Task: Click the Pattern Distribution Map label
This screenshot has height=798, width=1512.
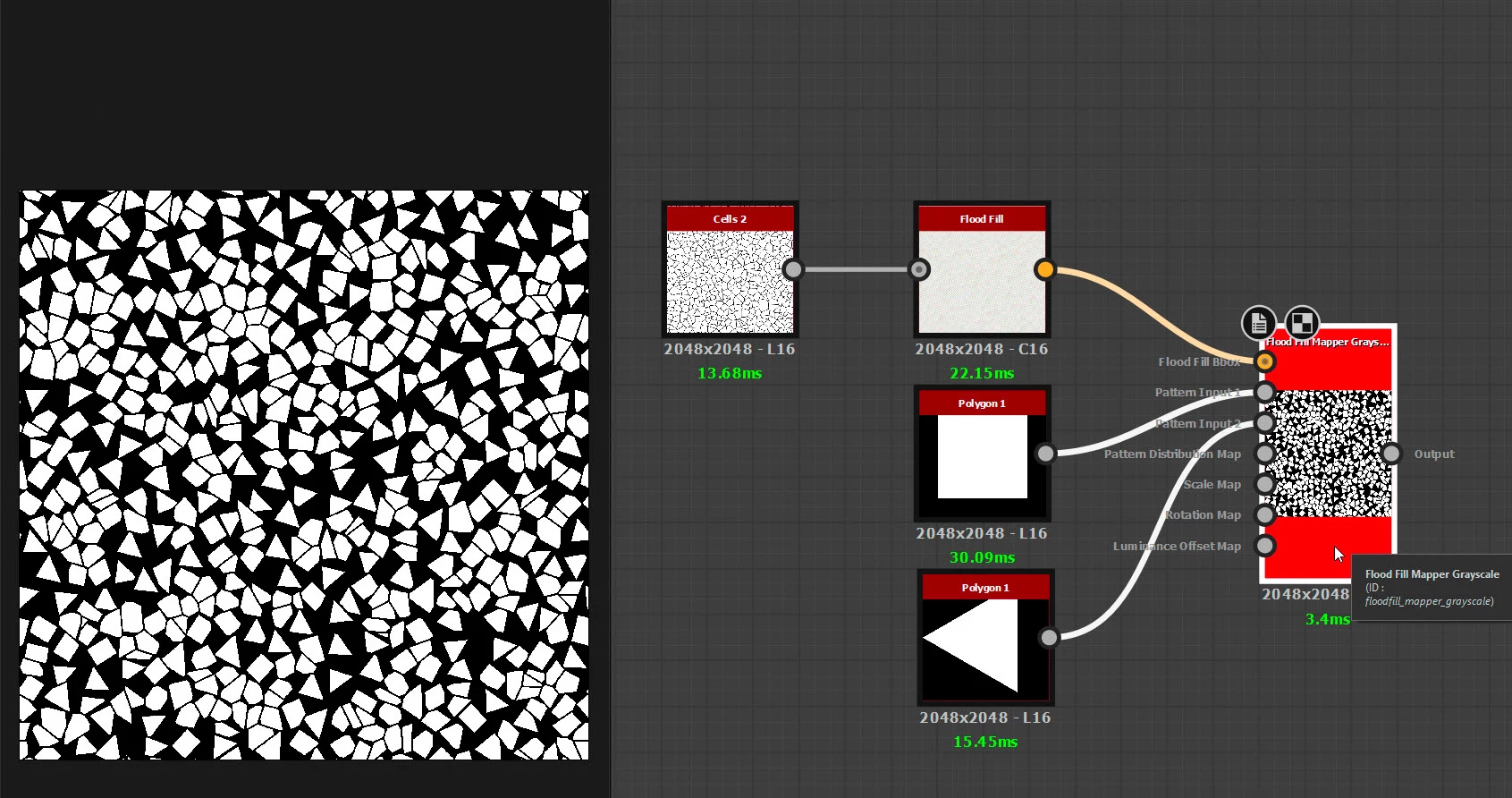Action: click(x=1172, y=454)
